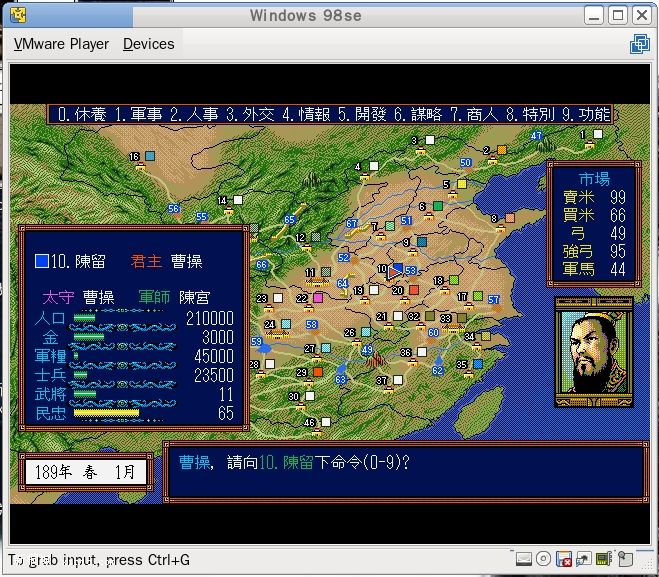Select city 20 red square on map

(414, 290)
